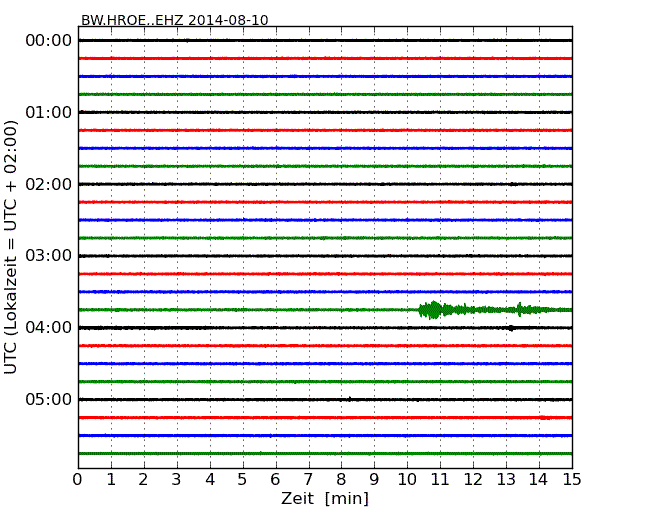Click the 02:00 time label

(49, 184)
